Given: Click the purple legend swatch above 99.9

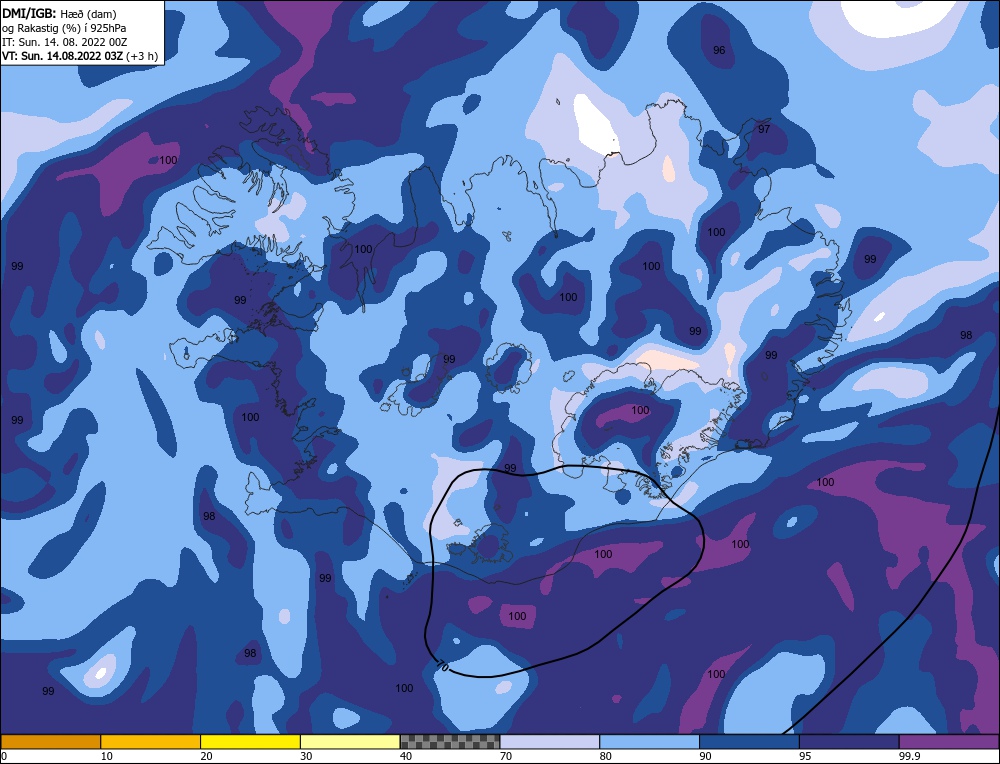Looking at the screenshot, I should tap(949, 741).
